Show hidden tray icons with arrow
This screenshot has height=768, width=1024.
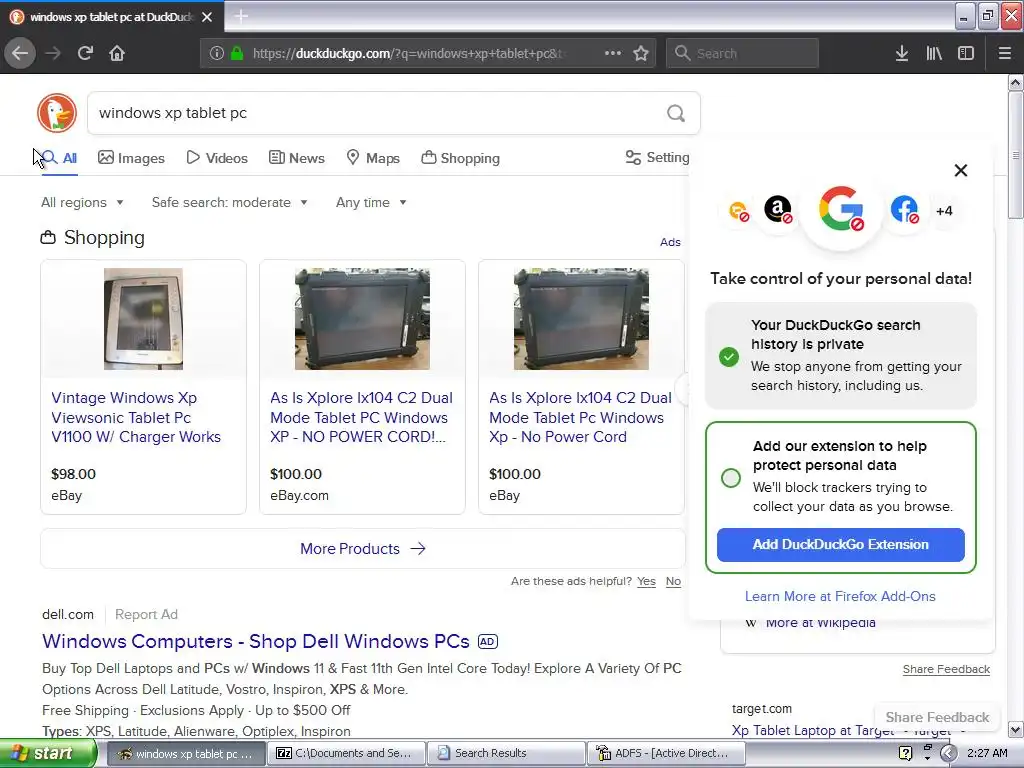(948, 754)
